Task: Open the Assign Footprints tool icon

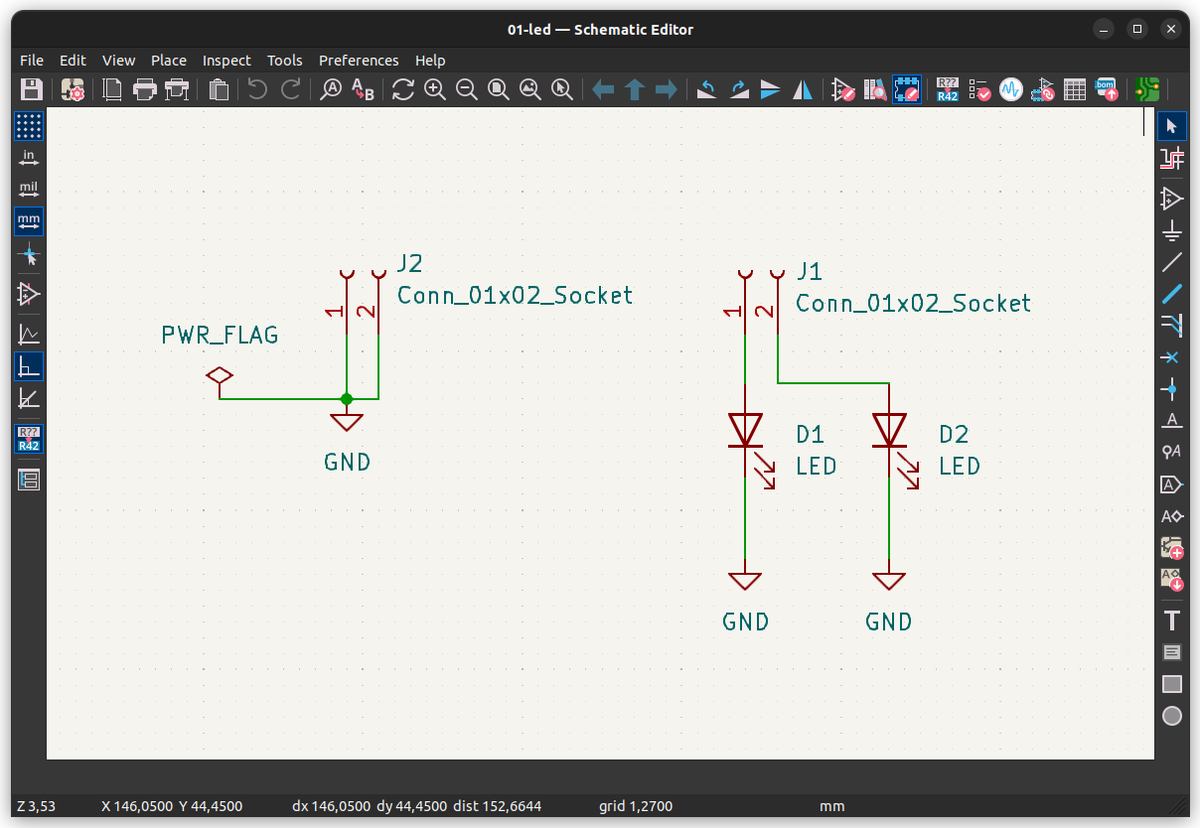Action: (1043, 90)
